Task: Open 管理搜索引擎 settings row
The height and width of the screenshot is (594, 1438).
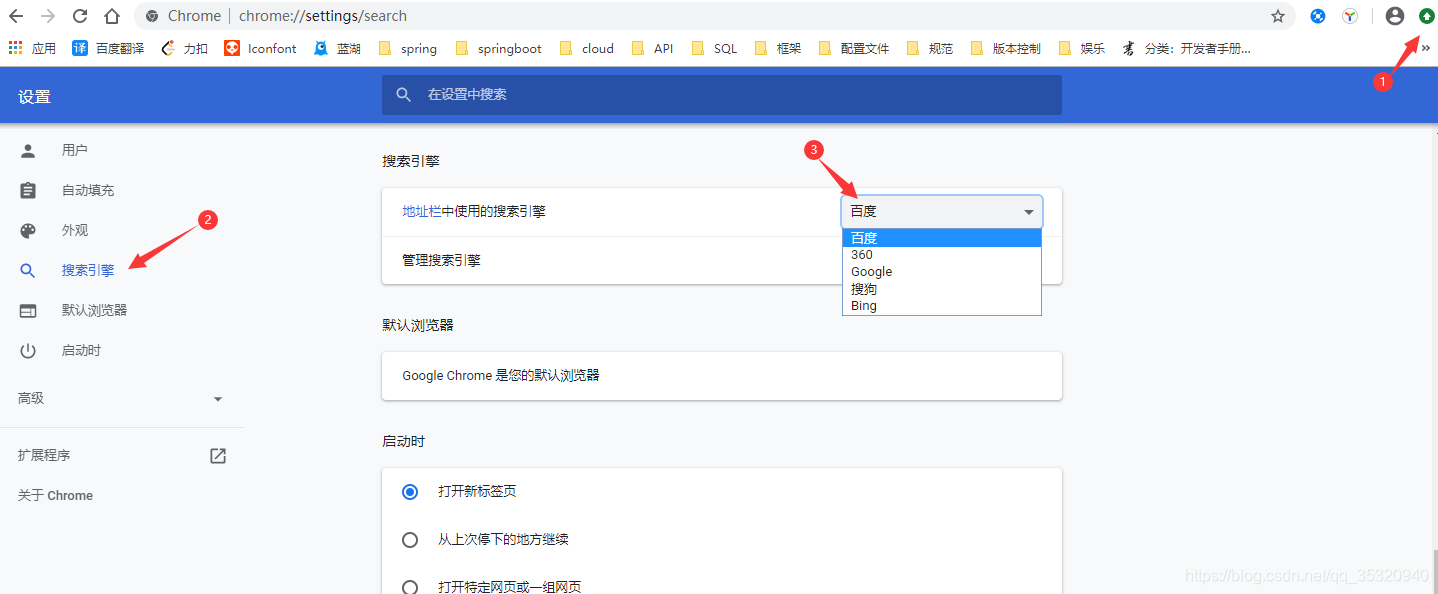Action: tap(722, 260)
